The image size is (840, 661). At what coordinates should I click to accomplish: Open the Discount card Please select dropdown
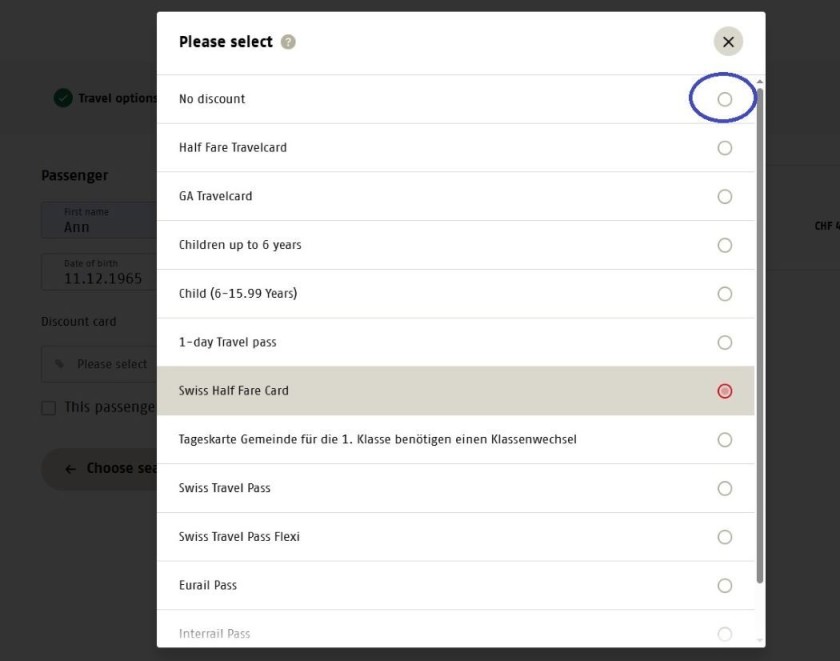click(100, 364)
